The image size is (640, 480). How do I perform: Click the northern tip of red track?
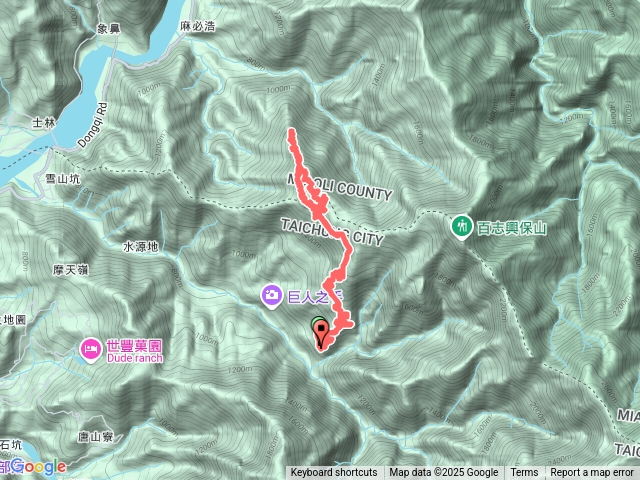click(291, 131)
